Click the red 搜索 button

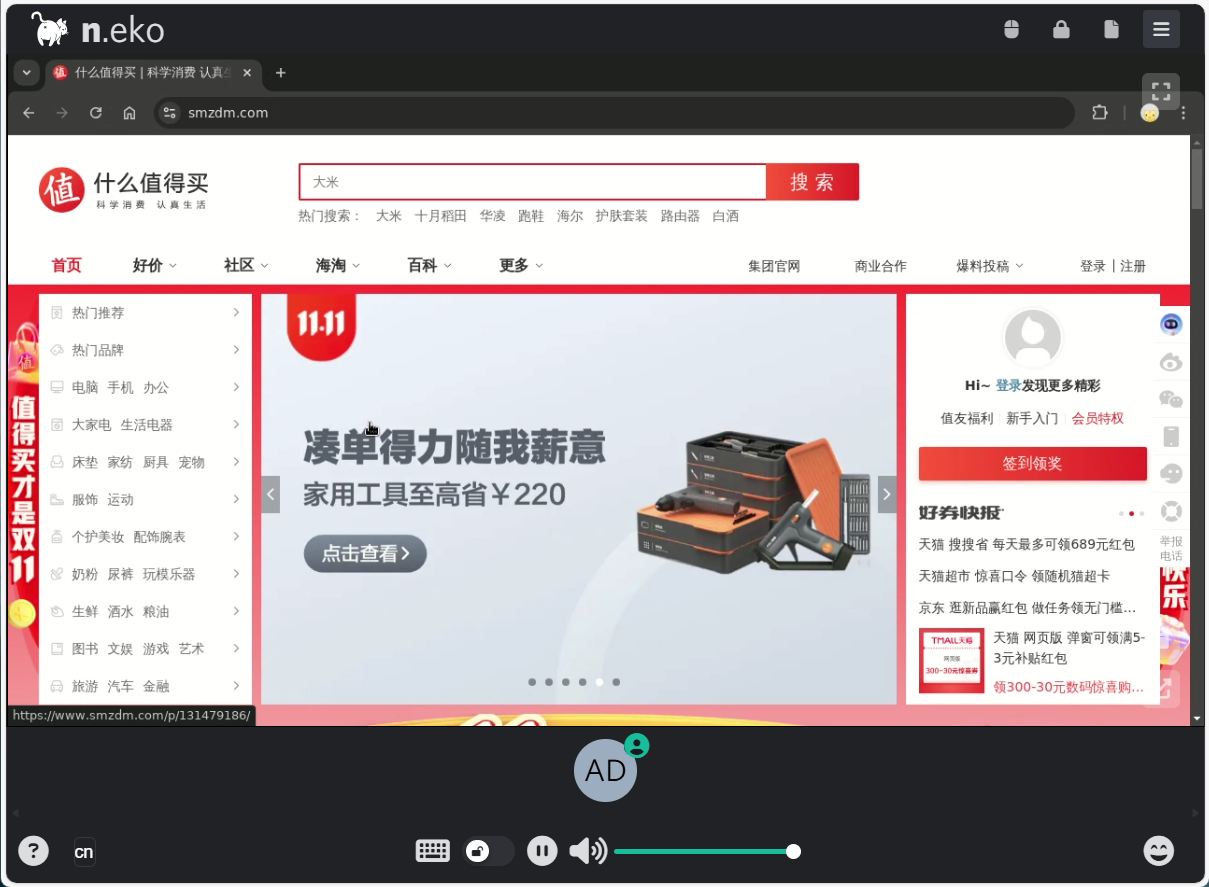pyautogui.click(x=812, y=182)
